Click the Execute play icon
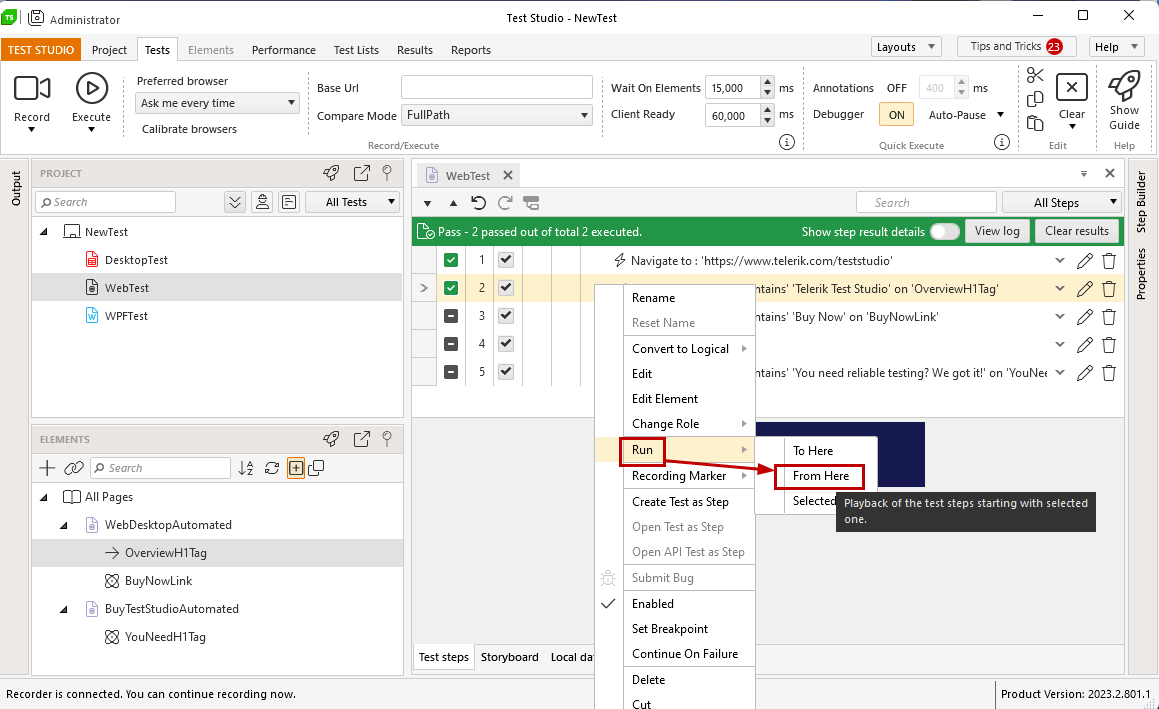Viewport: 1159px width, 709px height. [x=92, y=88]
